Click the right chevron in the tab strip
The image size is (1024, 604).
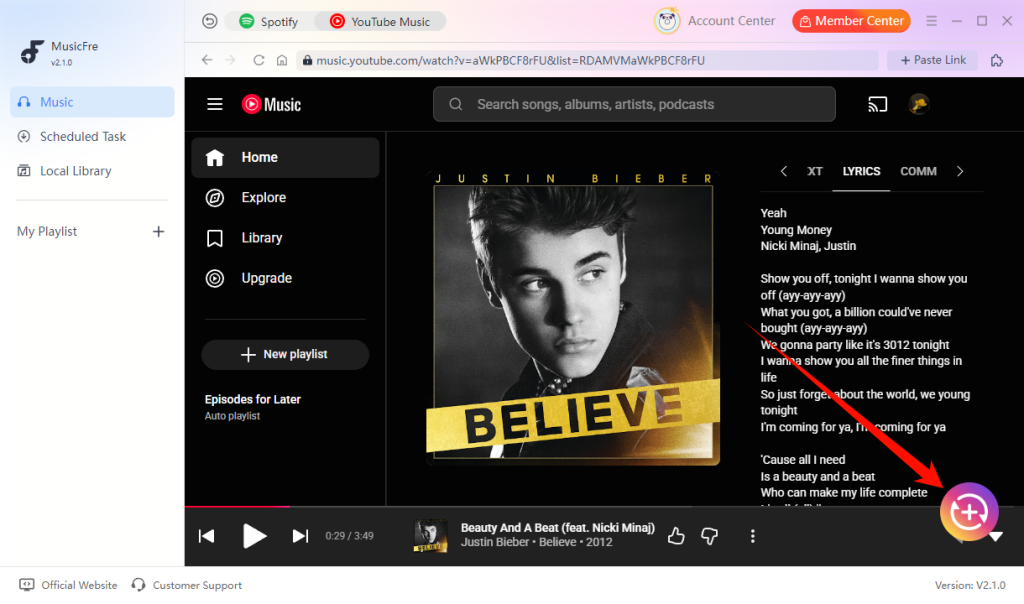tap(960, 171)
